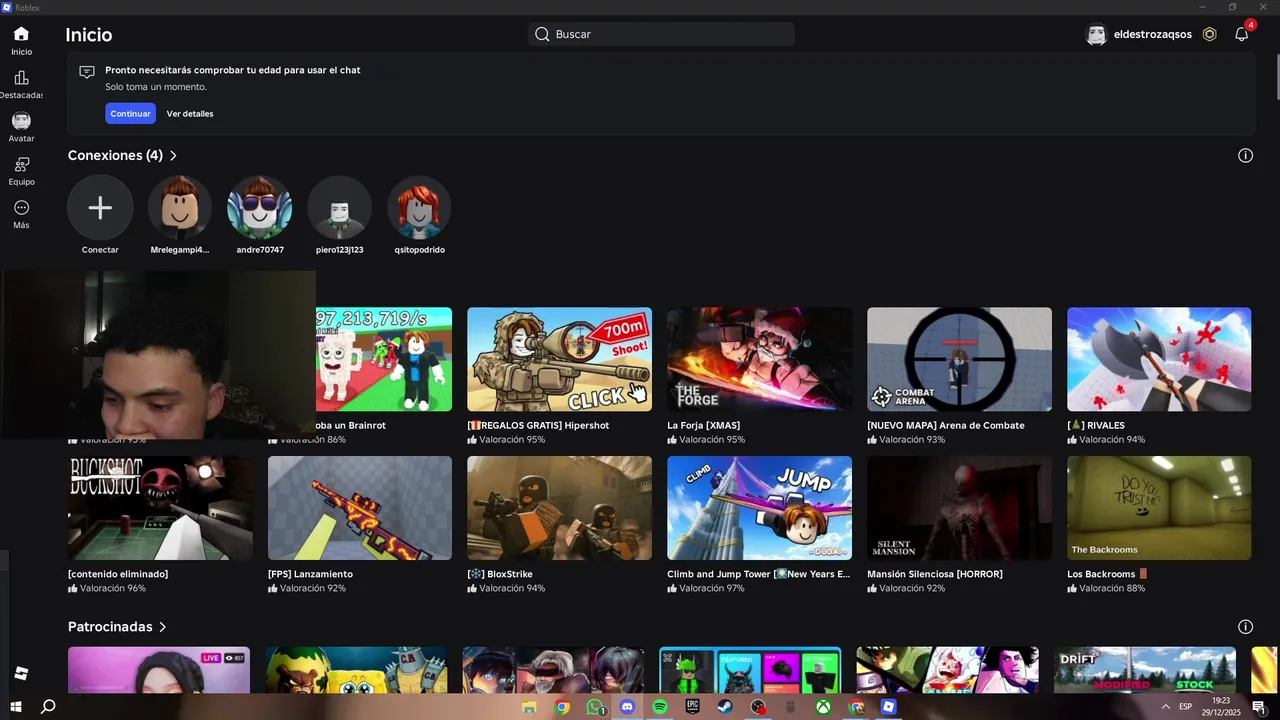The image size is (1280, 720).
Task: Open Climb and Jump Tower thumbnail
Action: click(759, 508)
